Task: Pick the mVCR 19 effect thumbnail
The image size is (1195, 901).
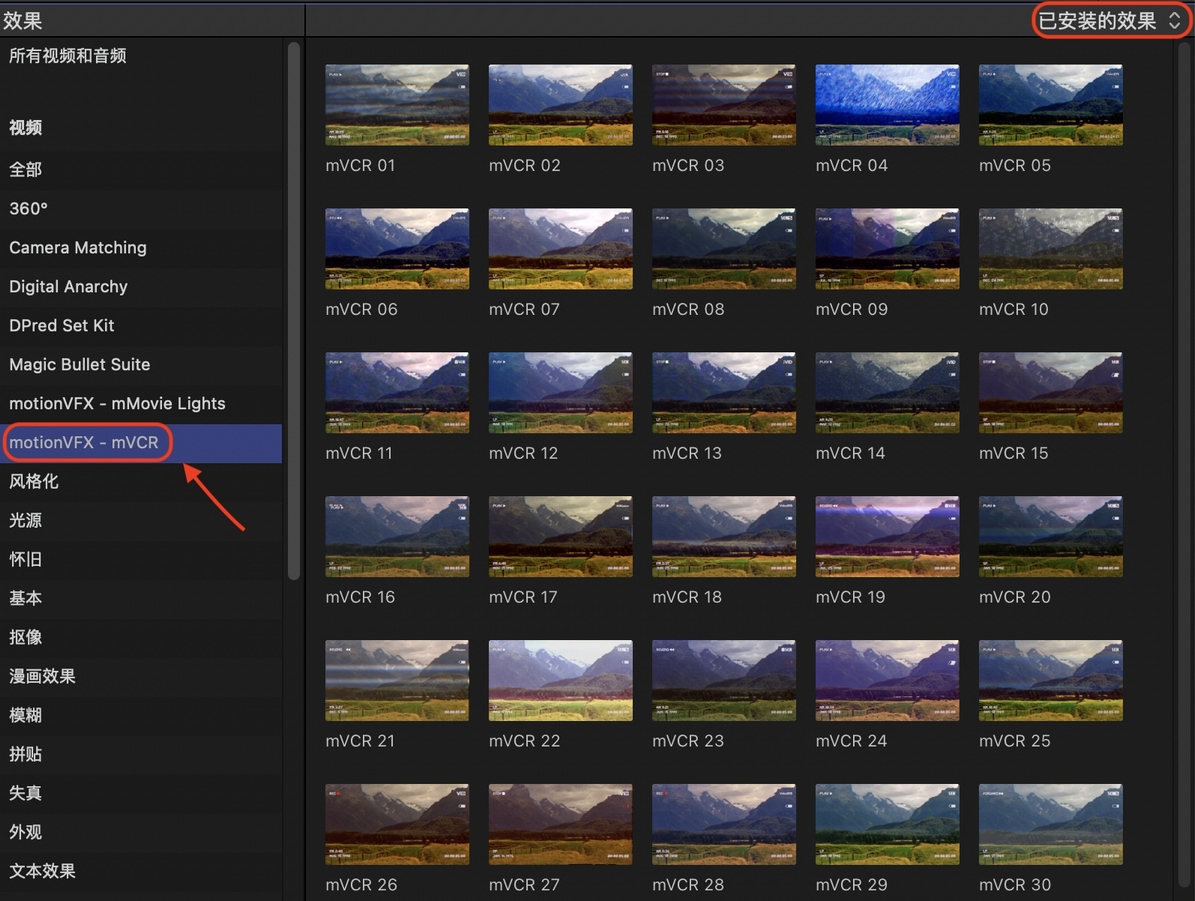Action: pos(887,537)
